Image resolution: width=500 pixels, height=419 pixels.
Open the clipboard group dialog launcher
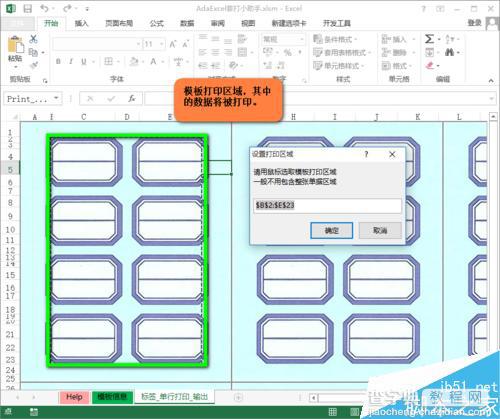(45, 81)
